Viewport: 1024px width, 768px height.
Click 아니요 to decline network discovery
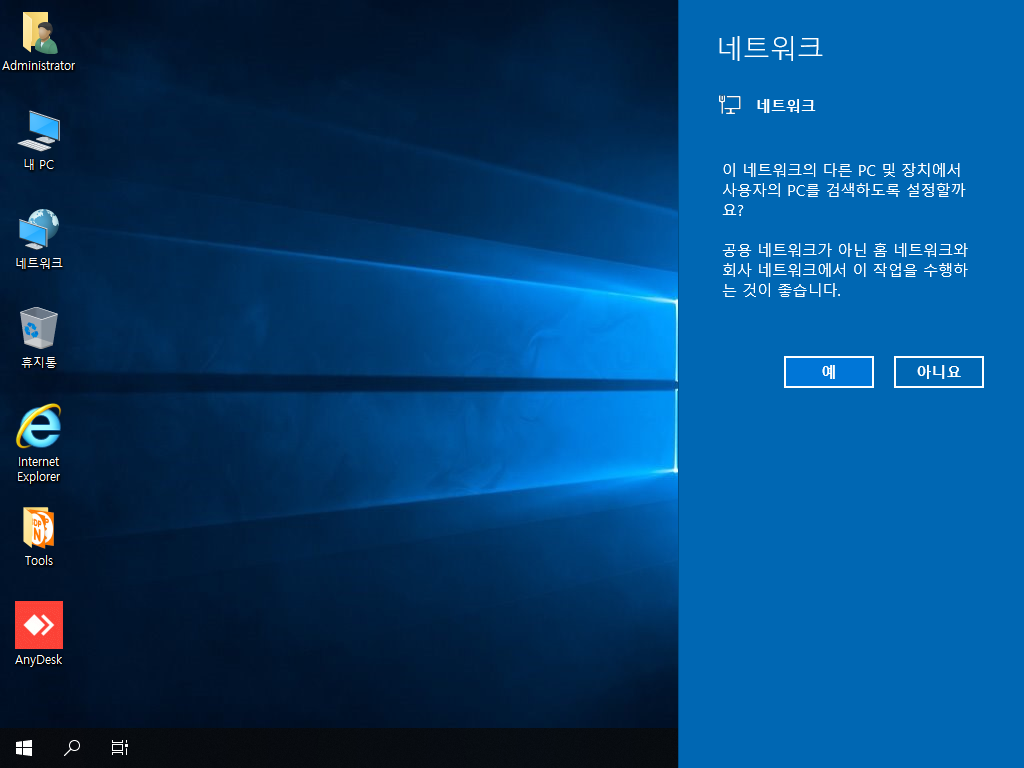pos(938,372)
